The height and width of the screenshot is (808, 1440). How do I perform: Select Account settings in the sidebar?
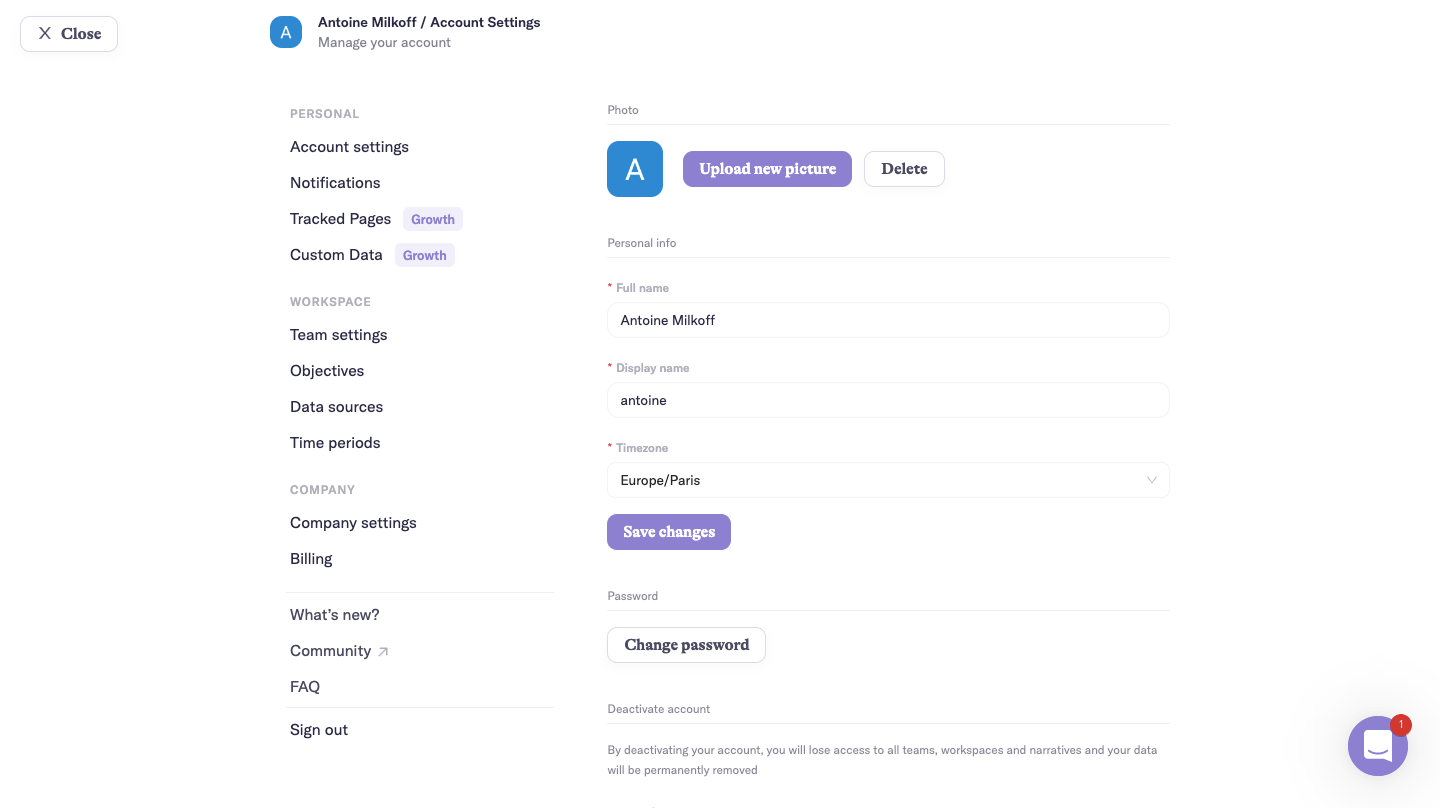[349, 147]
